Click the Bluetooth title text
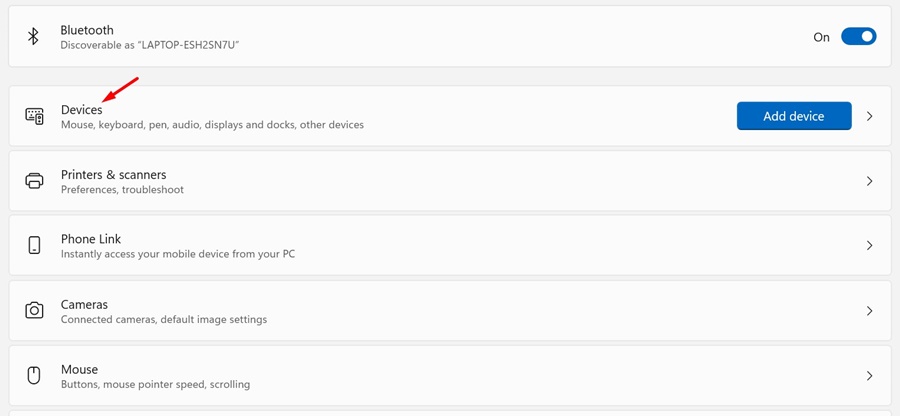The width and height of the screenshot is (900, 416). coord(87,30)
